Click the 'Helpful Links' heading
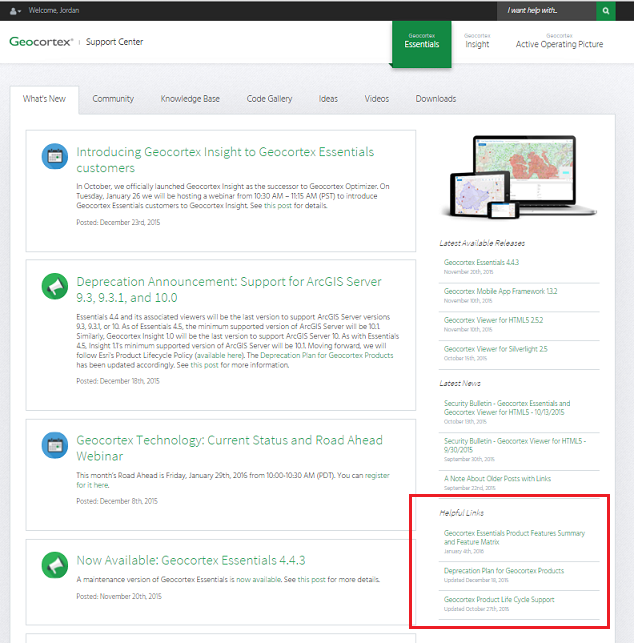The width and height of the screenshot is (634, 643). (461, 513)
